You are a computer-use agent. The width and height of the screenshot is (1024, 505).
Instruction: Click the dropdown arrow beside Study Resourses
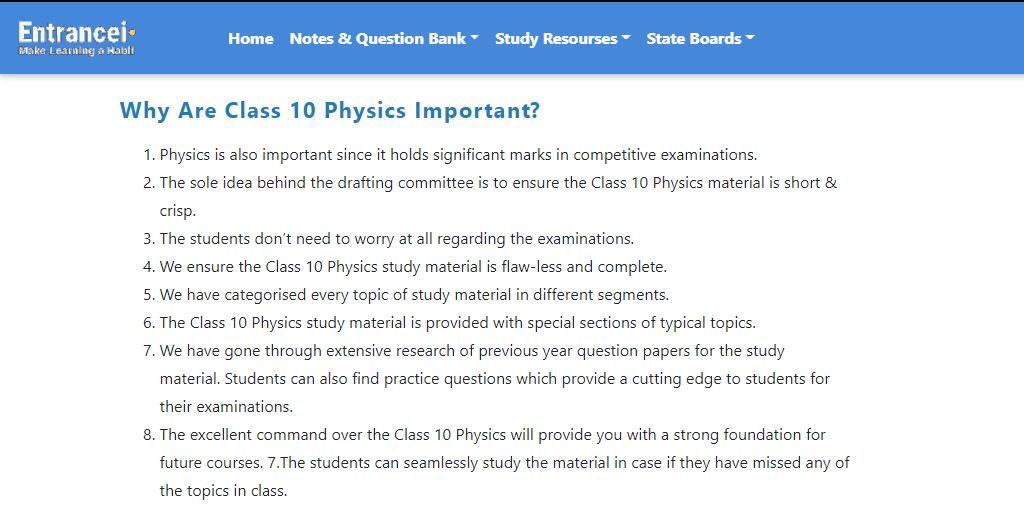pos(626,38)
